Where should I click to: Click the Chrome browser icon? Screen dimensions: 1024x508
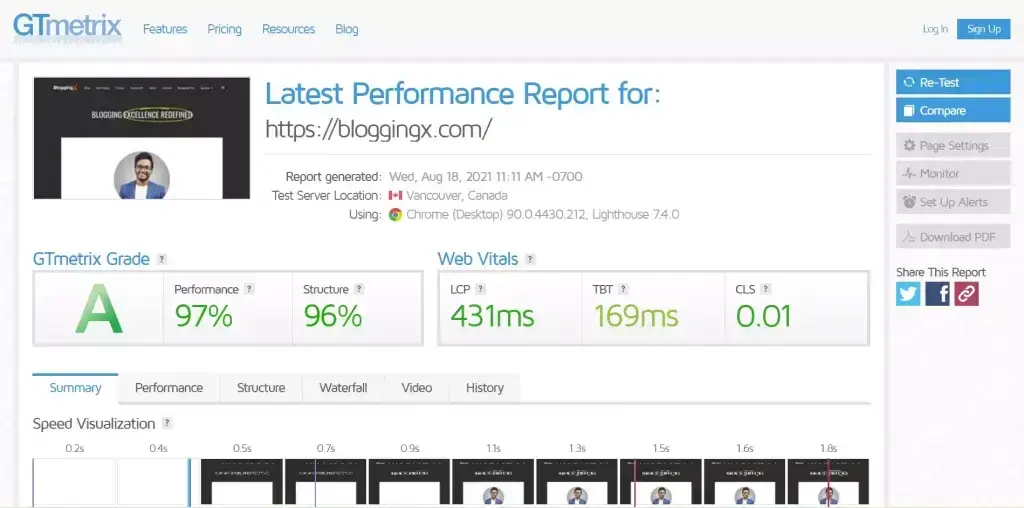pyautogui.click(x=395, y=214)
